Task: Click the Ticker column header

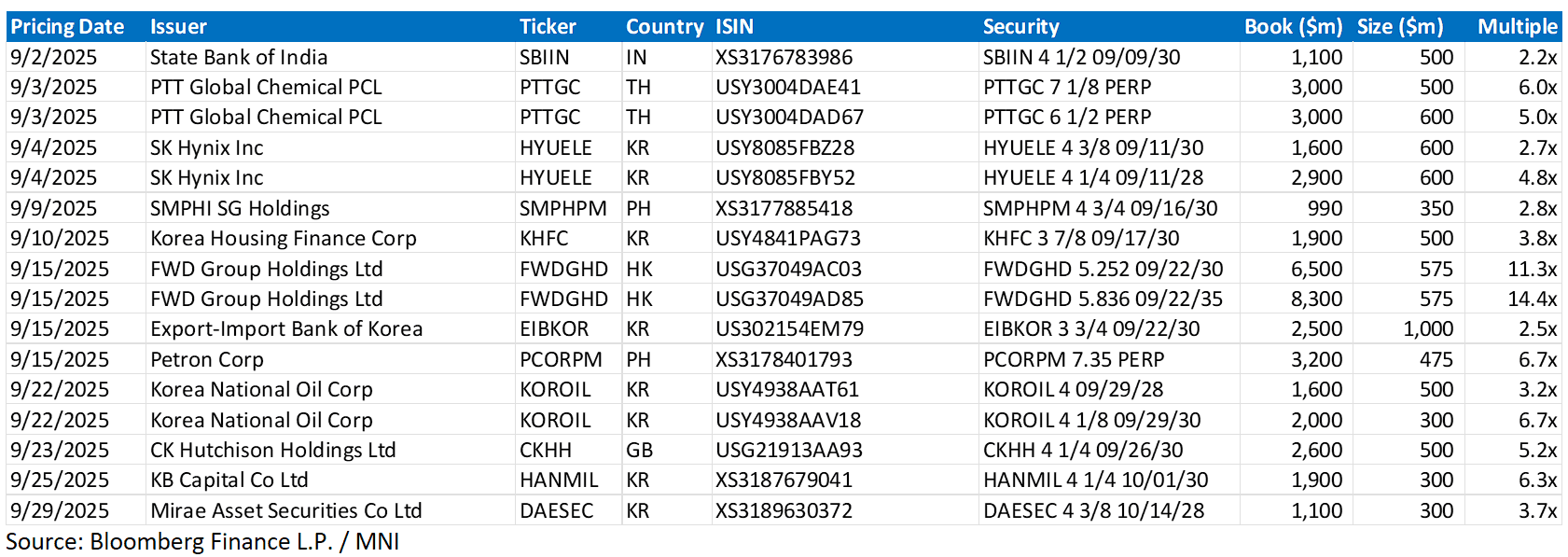Action: [548, 27]
